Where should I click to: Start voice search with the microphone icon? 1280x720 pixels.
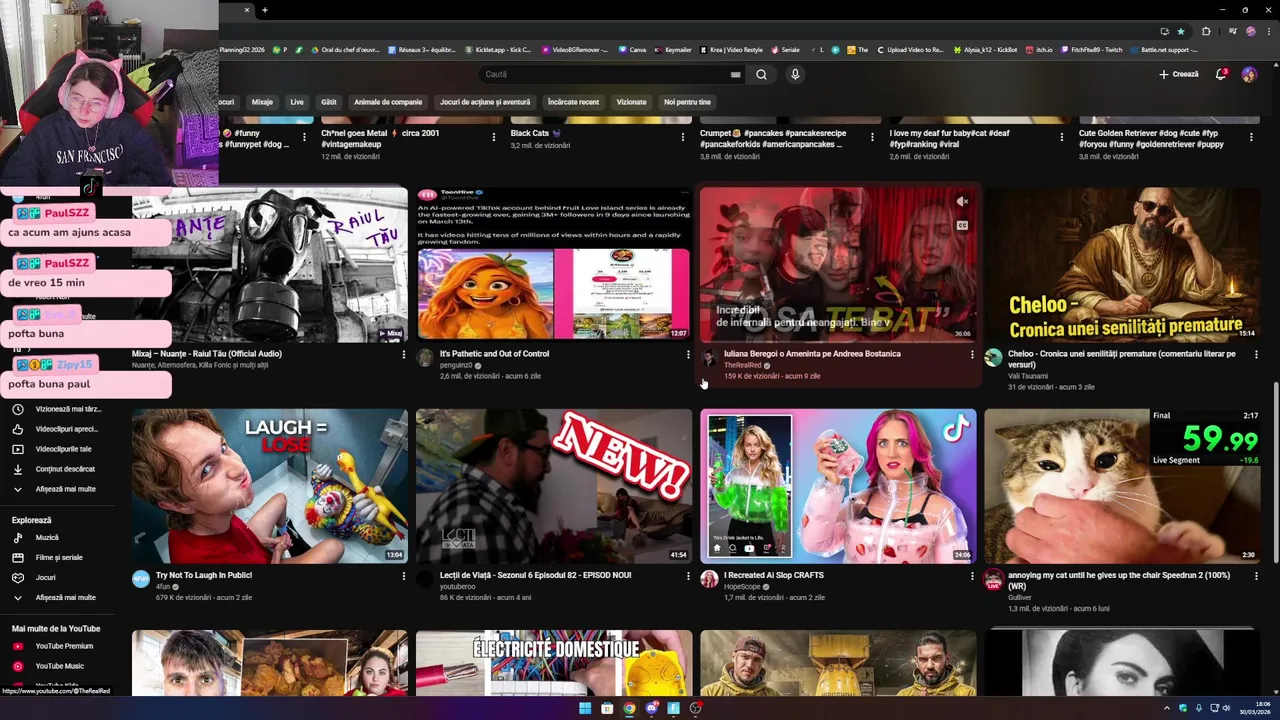point(795,74)
